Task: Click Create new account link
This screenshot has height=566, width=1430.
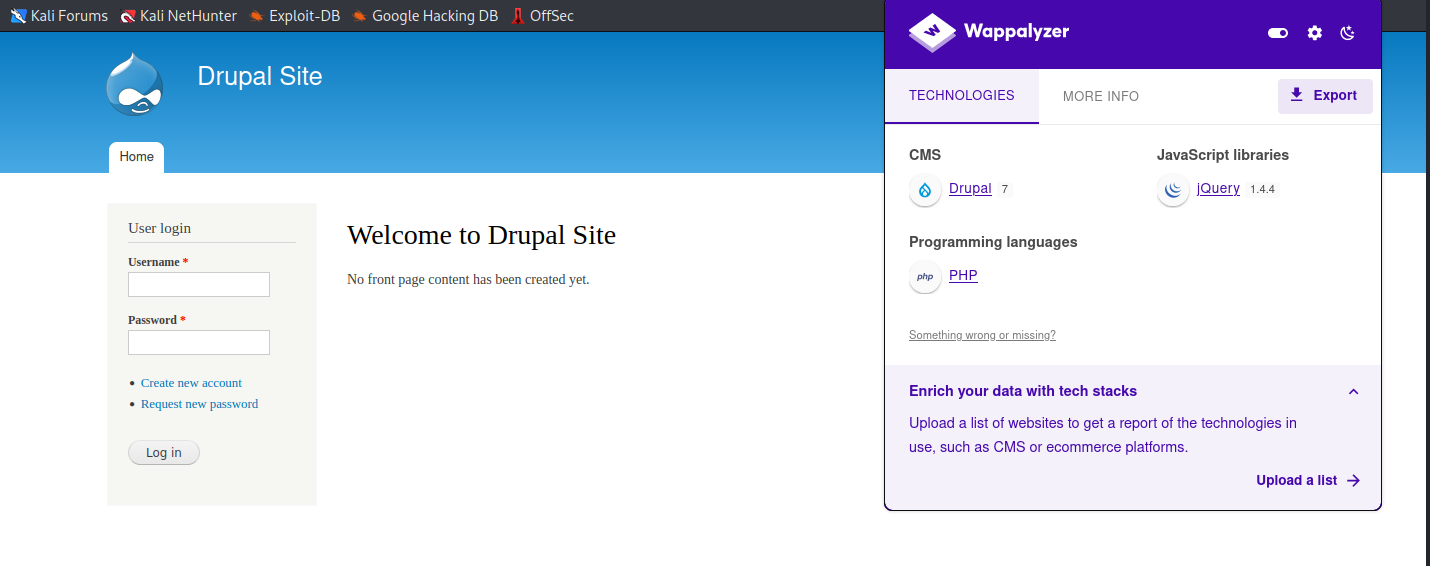Action: 191,383
